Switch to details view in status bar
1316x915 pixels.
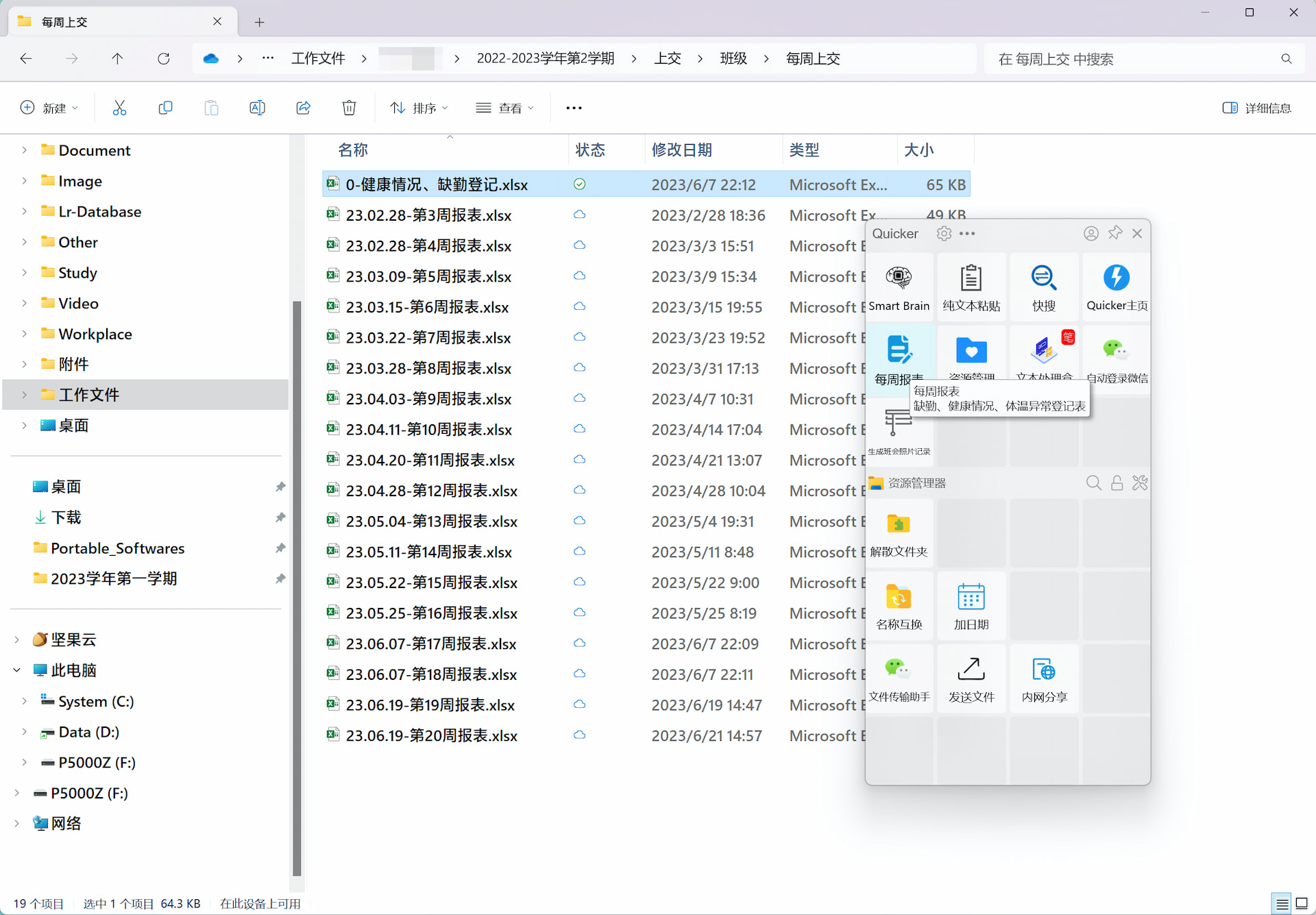pyautogui.click(x=1282, y=903)
